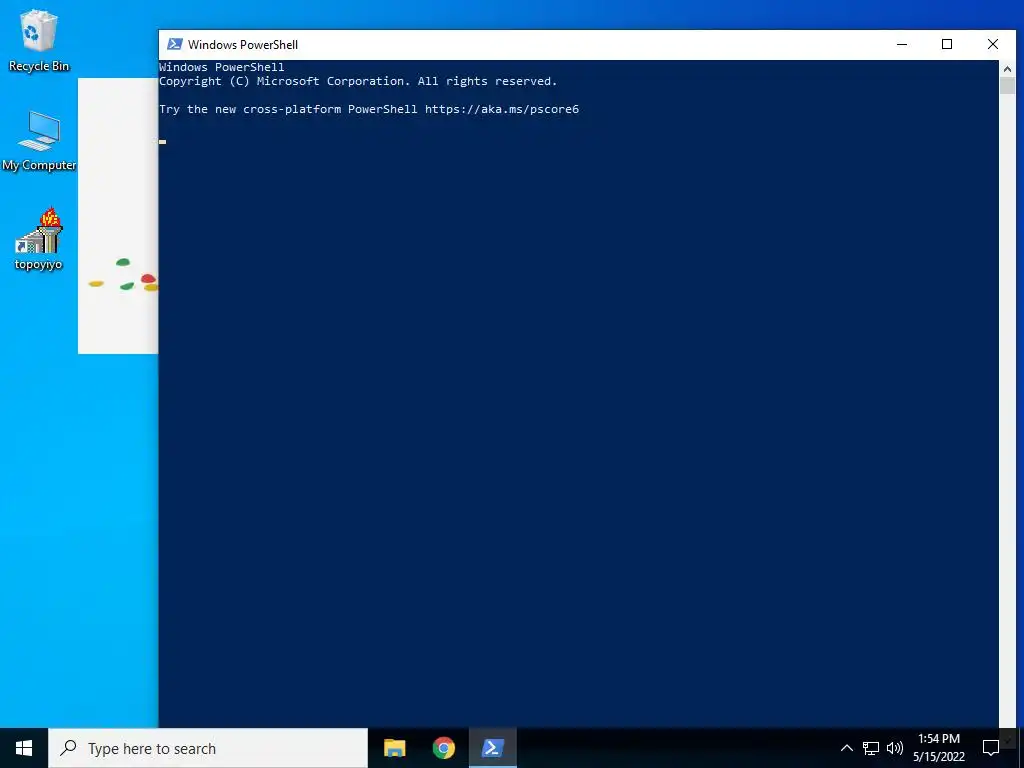1024x768 pixels.
Task: Open File Explorer from the taskbar
Action: click(x=394, y=748)
